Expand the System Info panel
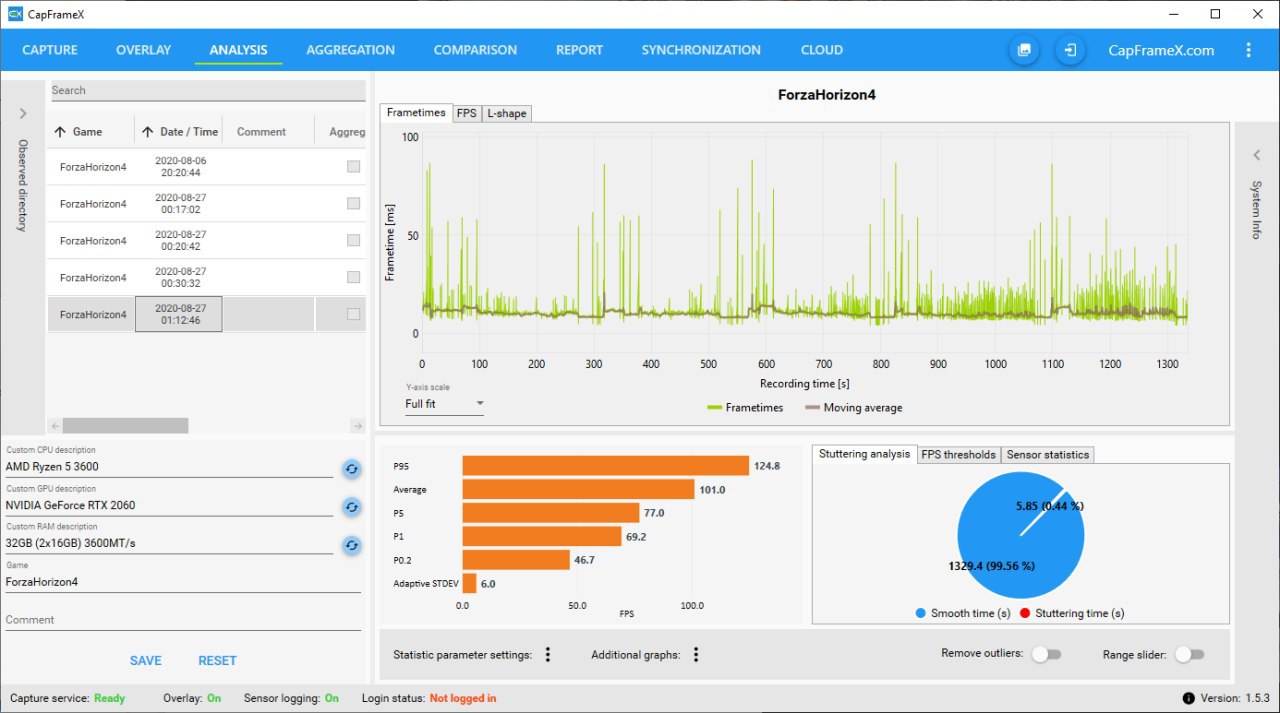Image resolution: width=1280 pixels, height=713 pixels. [1257, 155]
